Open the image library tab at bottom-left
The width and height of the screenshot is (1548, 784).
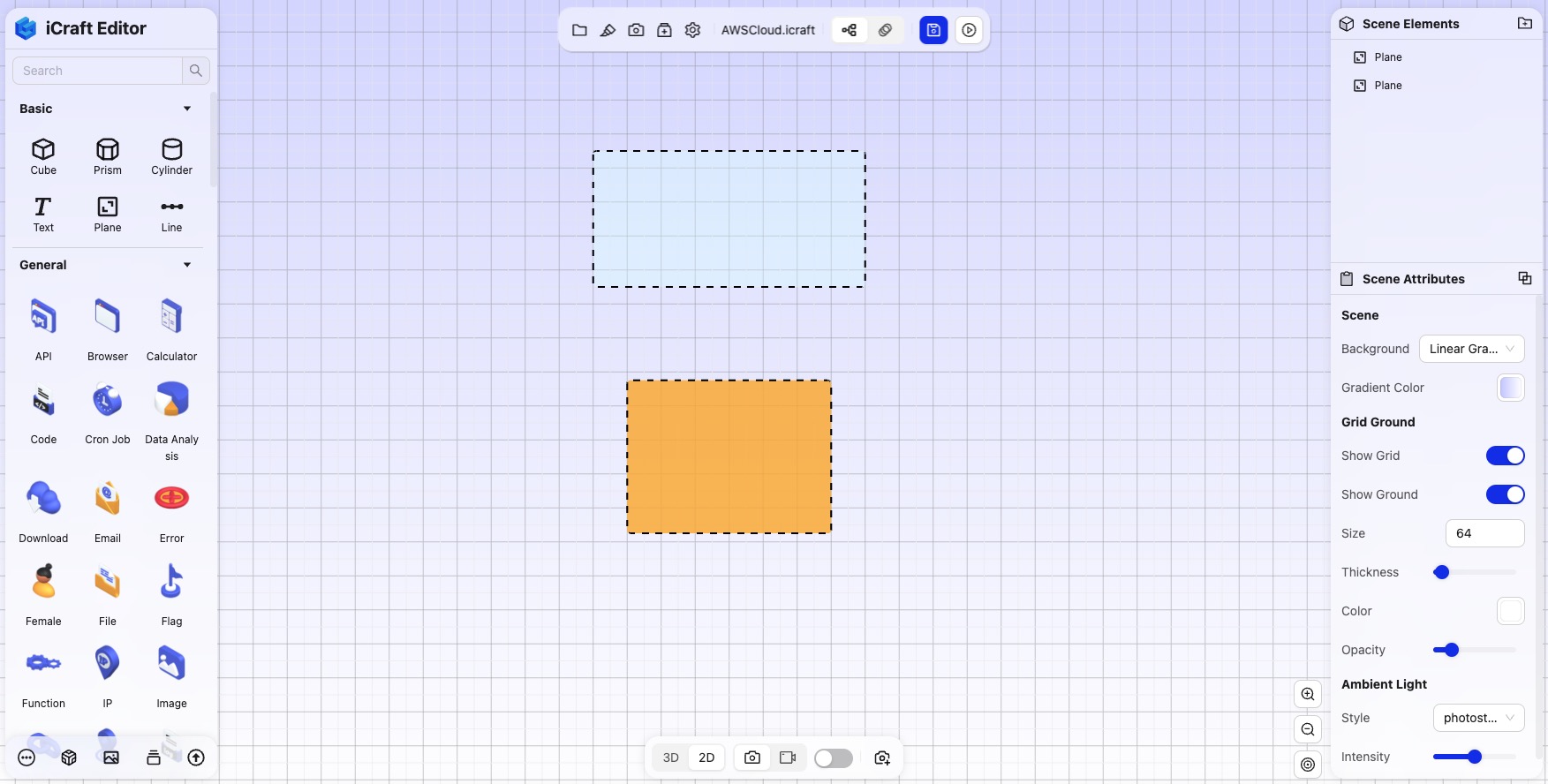111,758
